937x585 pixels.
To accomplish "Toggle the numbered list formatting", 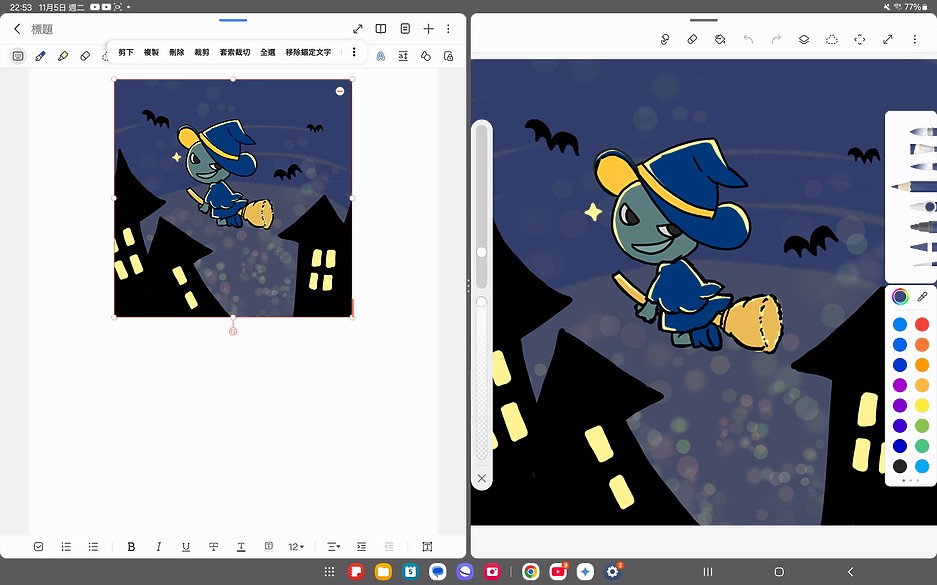I will (66, 546).
